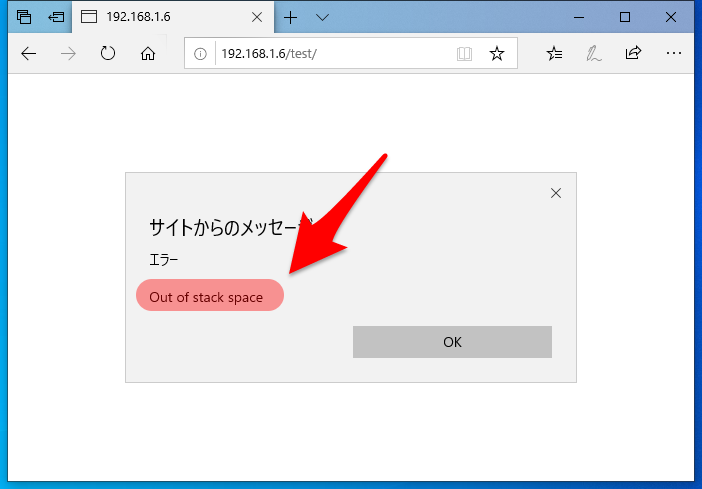
Task: Expand tab previews chevron
Action: [322, 17]
